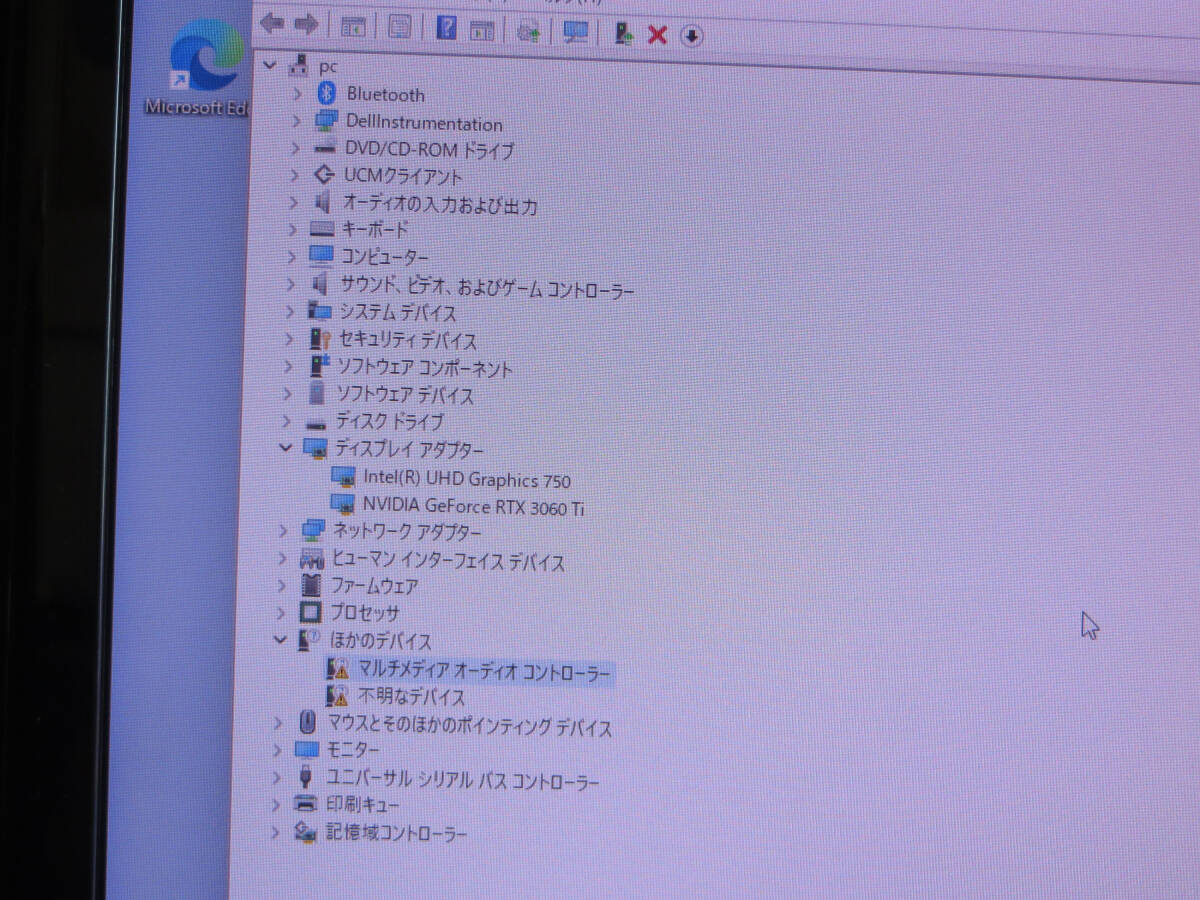Viewport: 1200px width, 900px height.
Task: Select the 印刷キュー label
Action: (363, 804)
